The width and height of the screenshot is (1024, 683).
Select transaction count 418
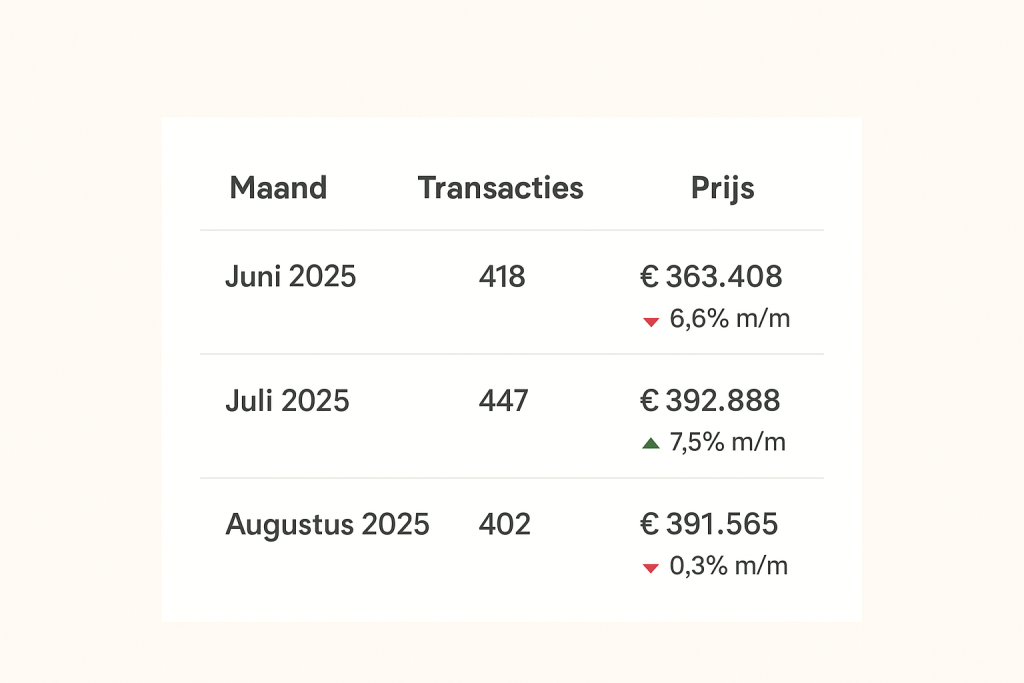502,277
